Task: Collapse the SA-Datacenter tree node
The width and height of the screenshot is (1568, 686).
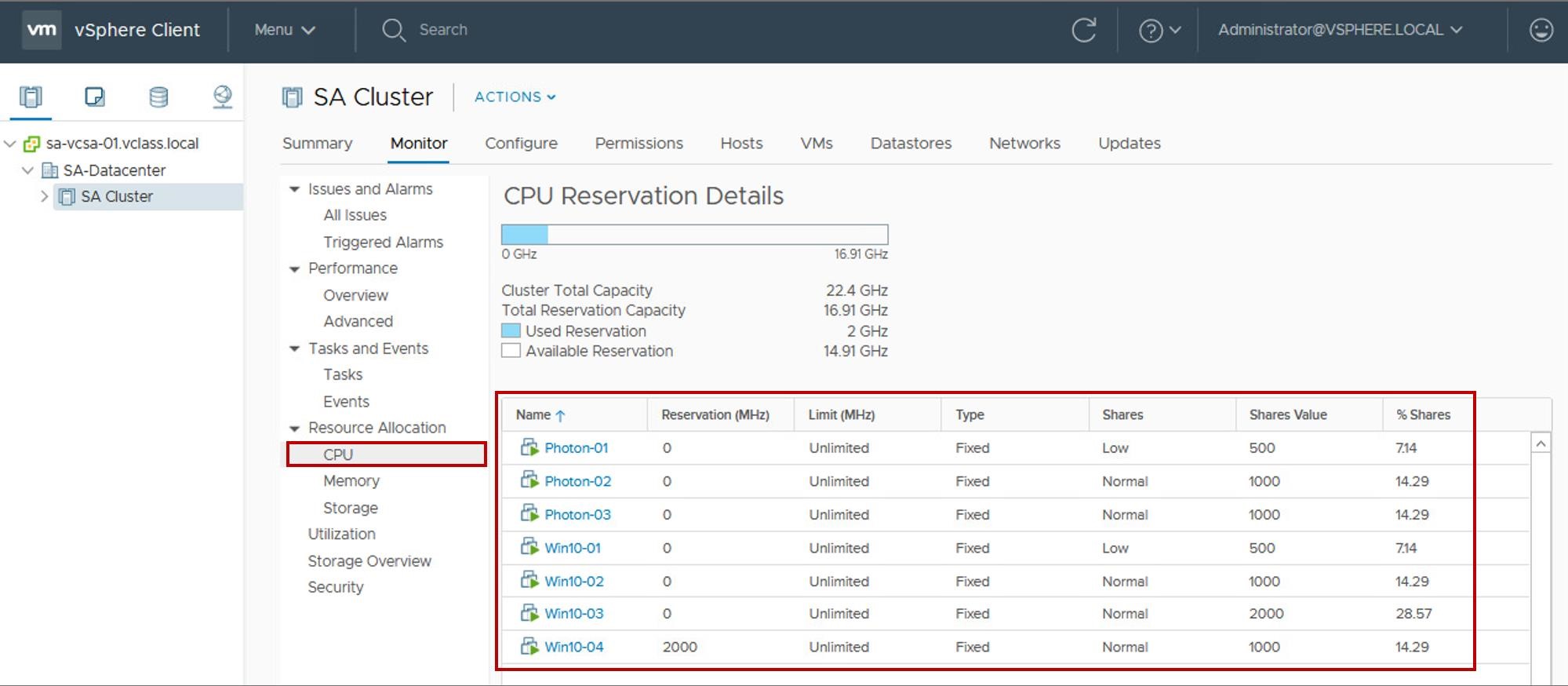Action: pyautogui.click(x=27, y=170)
